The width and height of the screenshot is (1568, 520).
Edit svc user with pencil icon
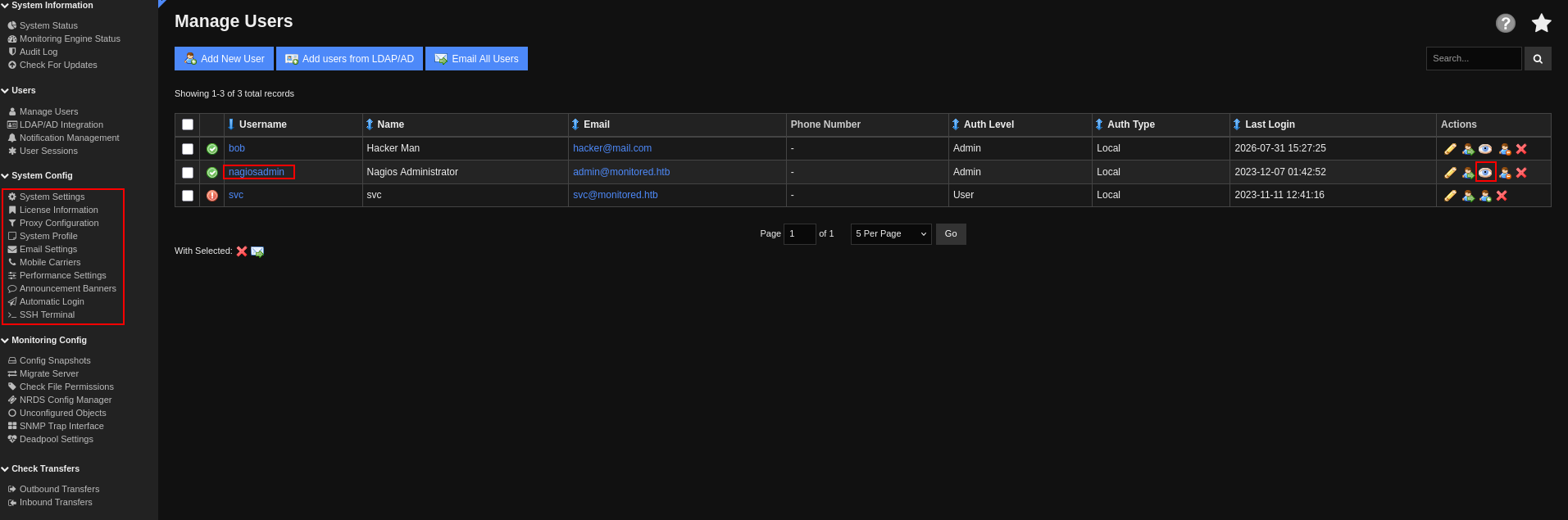coord(1450,196)
